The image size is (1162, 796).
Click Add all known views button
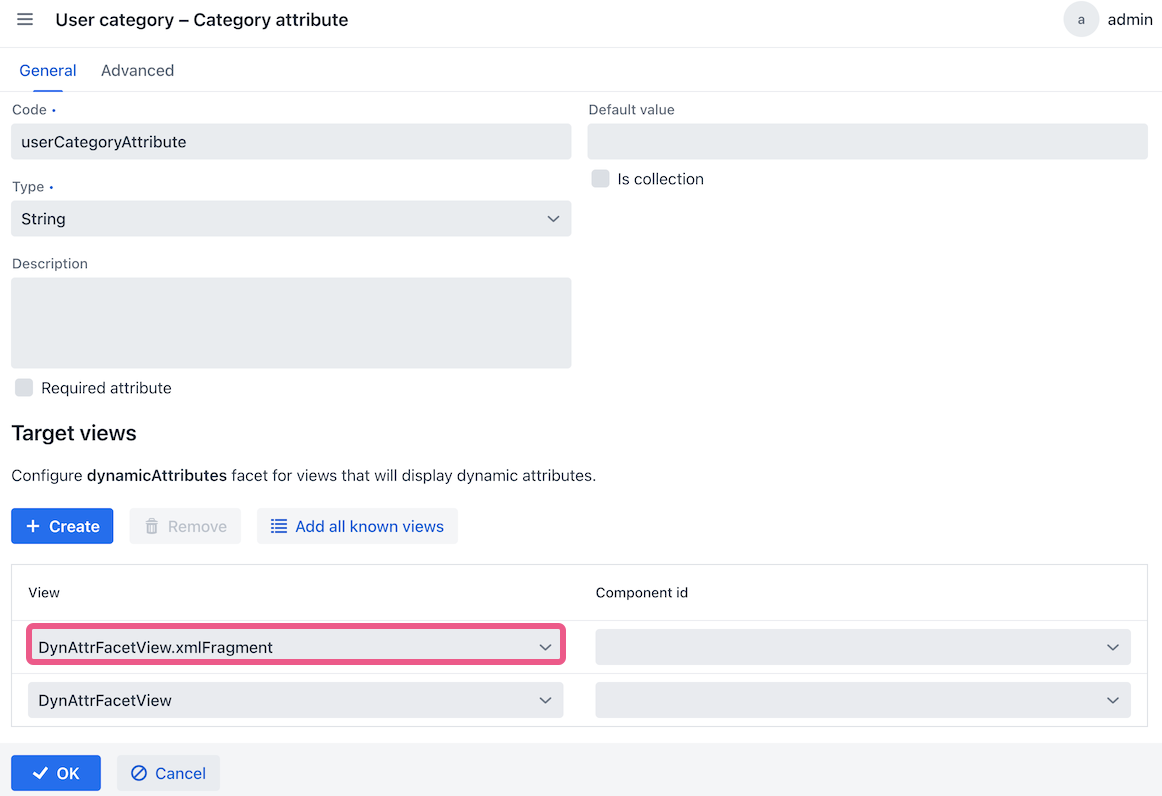click(357, 526)
